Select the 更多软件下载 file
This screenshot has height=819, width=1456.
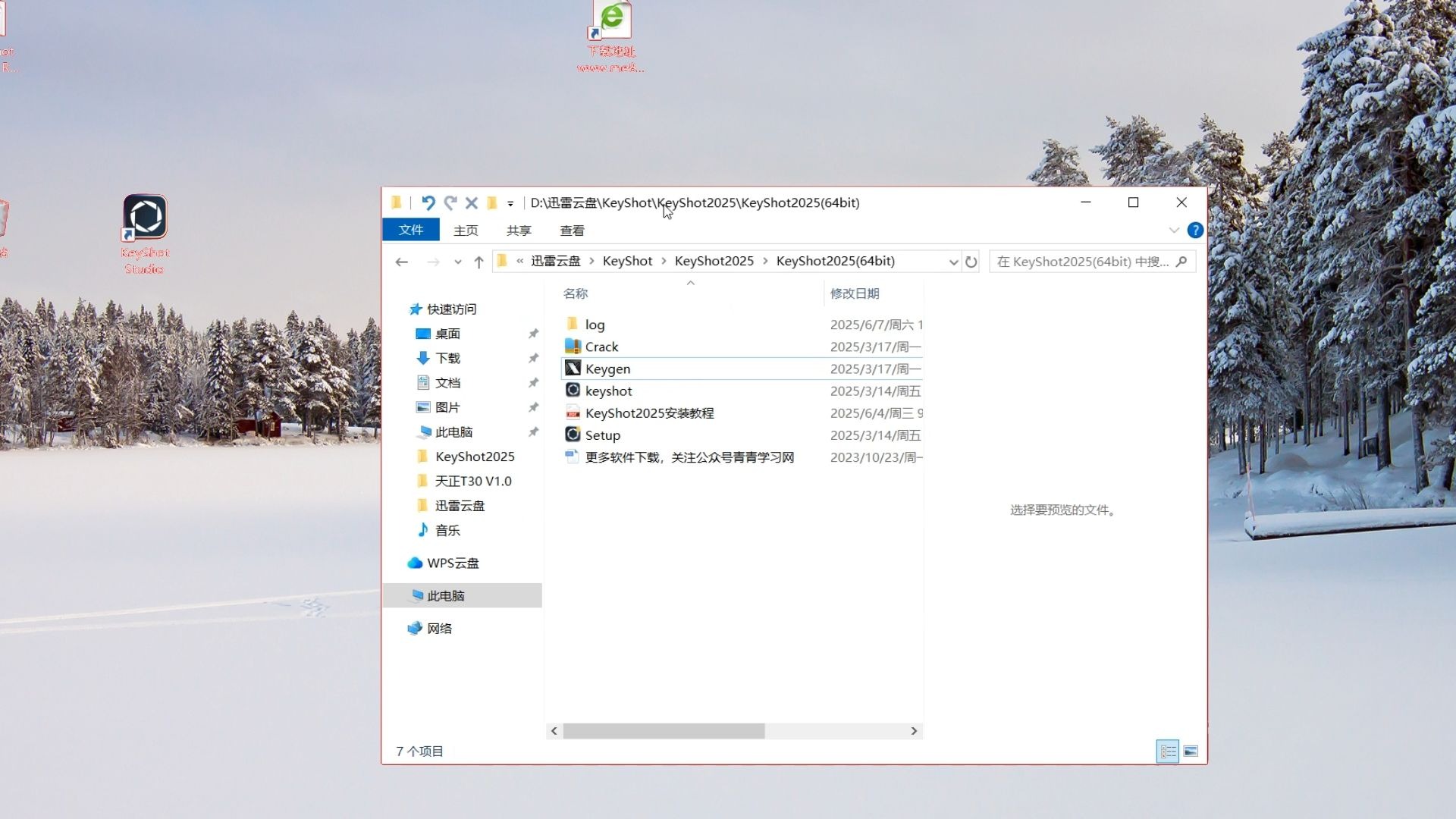tap(689, 457)
